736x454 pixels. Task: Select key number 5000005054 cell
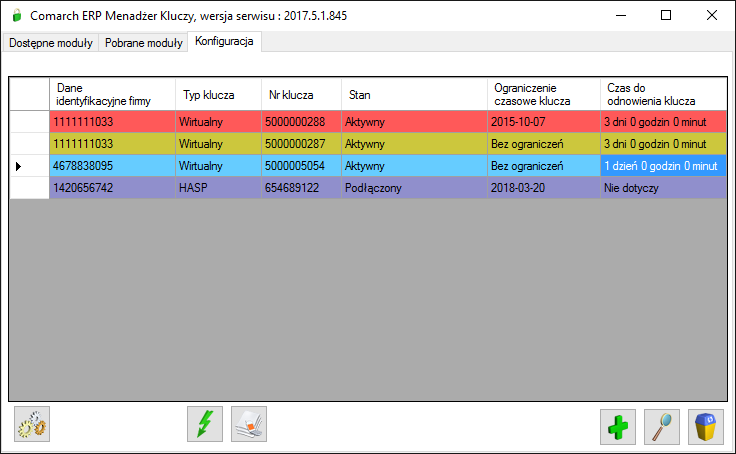[x=301, y=166]
